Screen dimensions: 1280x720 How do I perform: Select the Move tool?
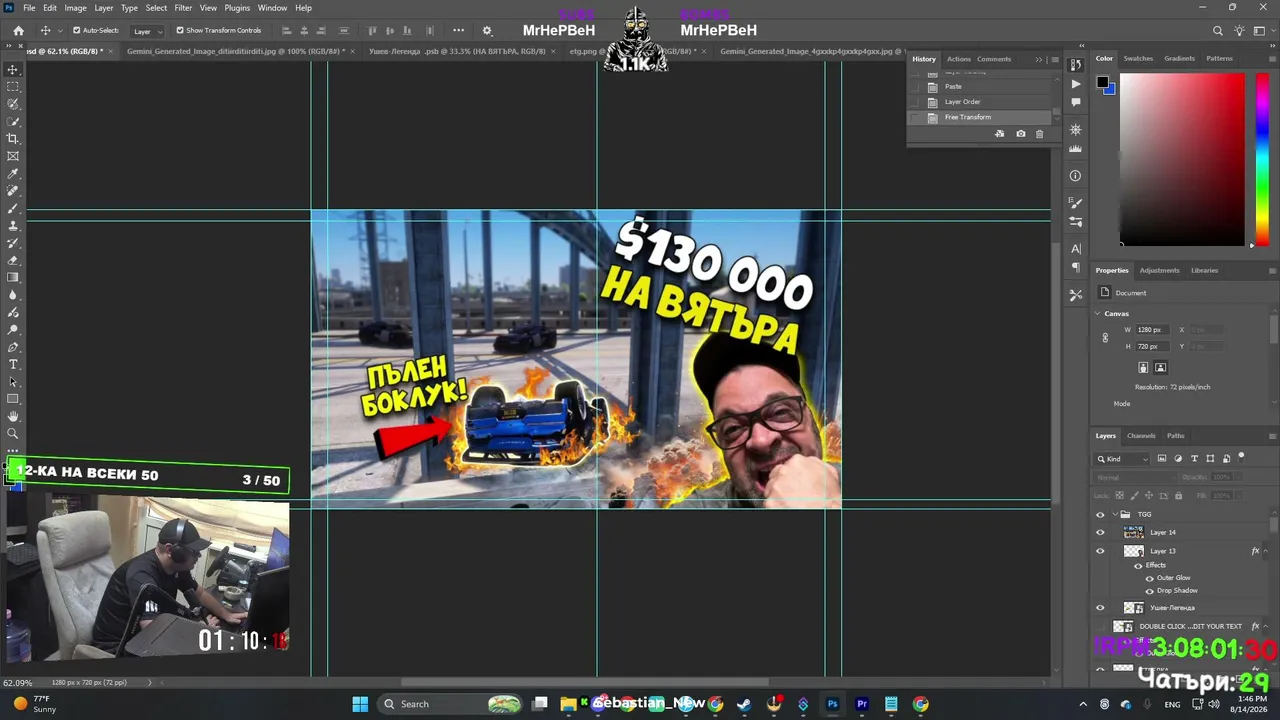13,70
